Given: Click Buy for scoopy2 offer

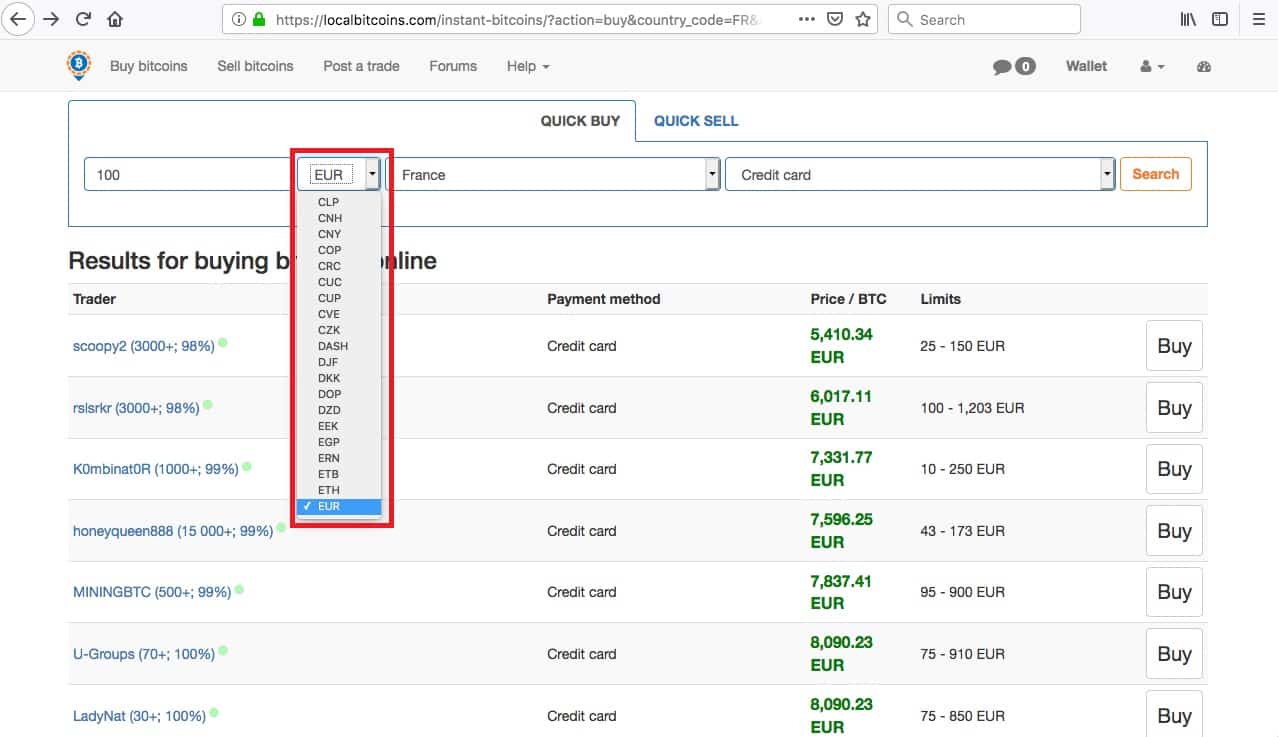Looking at the screenshot, I should click(1174, 346).
